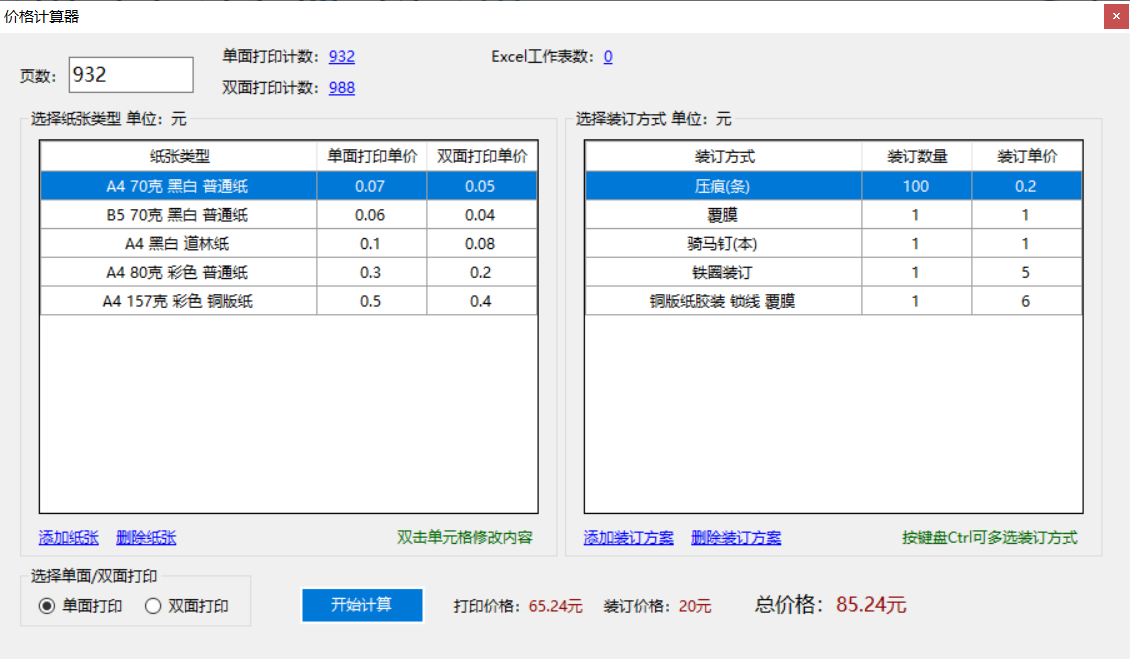Open the 双面打印计数 link 988
The image size is (1130, 659).
[342, 87]
